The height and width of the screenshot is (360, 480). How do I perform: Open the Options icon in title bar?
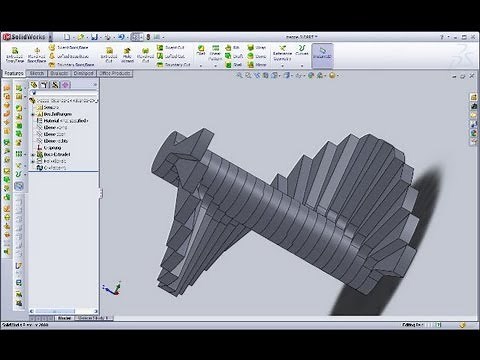click(x=157, y=37)
